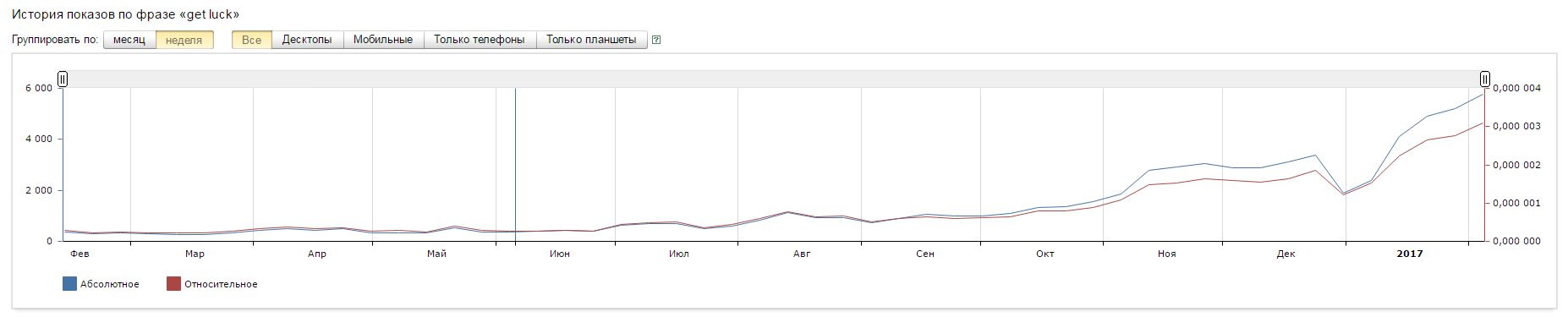Click the blue line peak at chart's right end
The width and height of the screenshot is (1568, 317).
point(1483,94)
